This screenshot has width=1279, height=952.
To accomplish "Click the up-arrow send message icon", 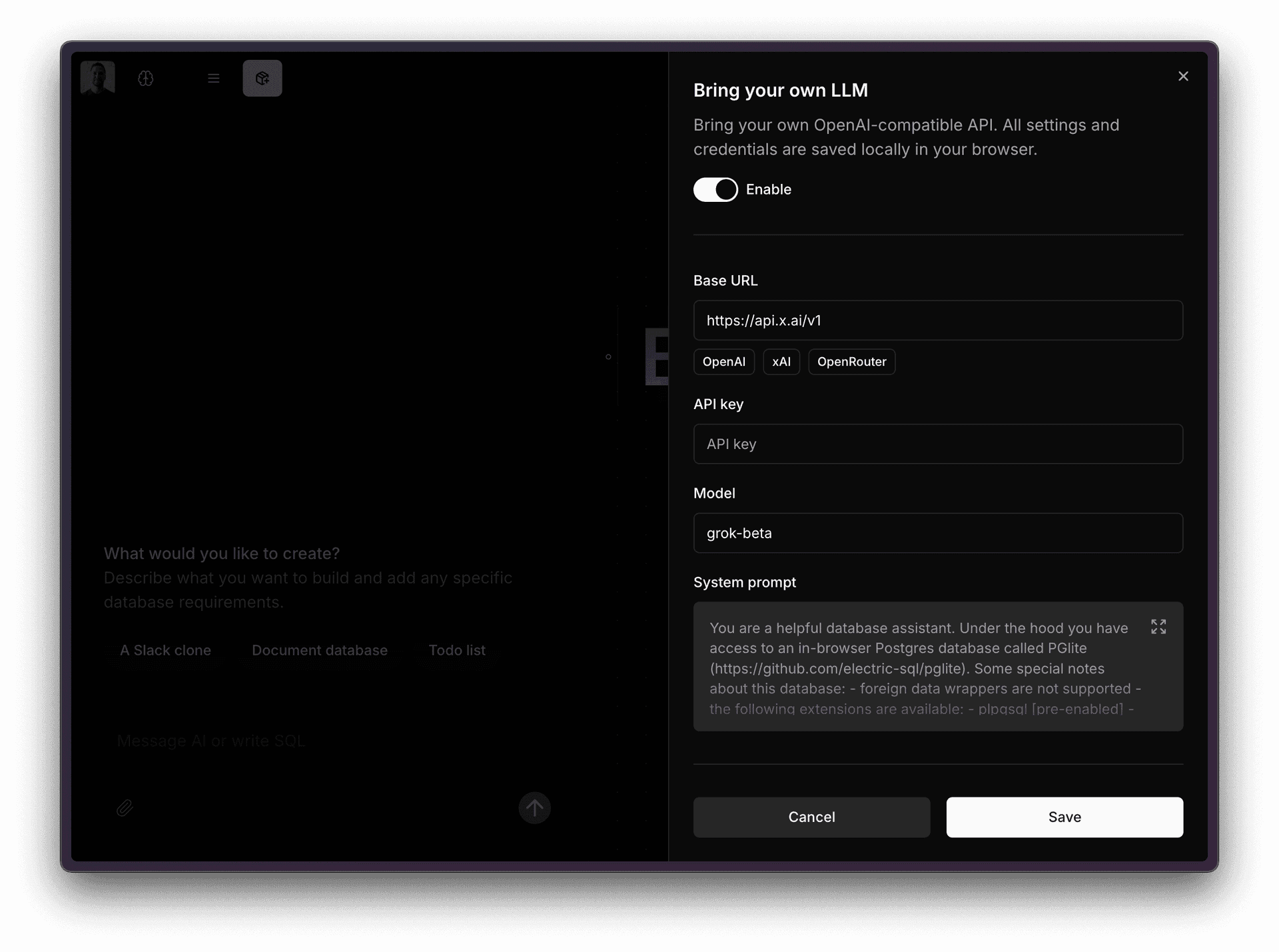I will coord(534,808).
